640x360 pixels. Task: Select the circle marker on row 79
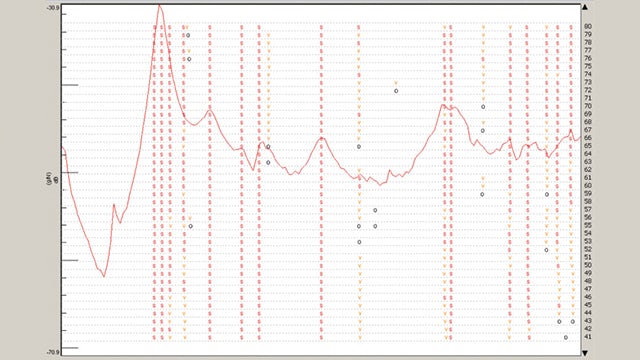[x=188, y=36]
